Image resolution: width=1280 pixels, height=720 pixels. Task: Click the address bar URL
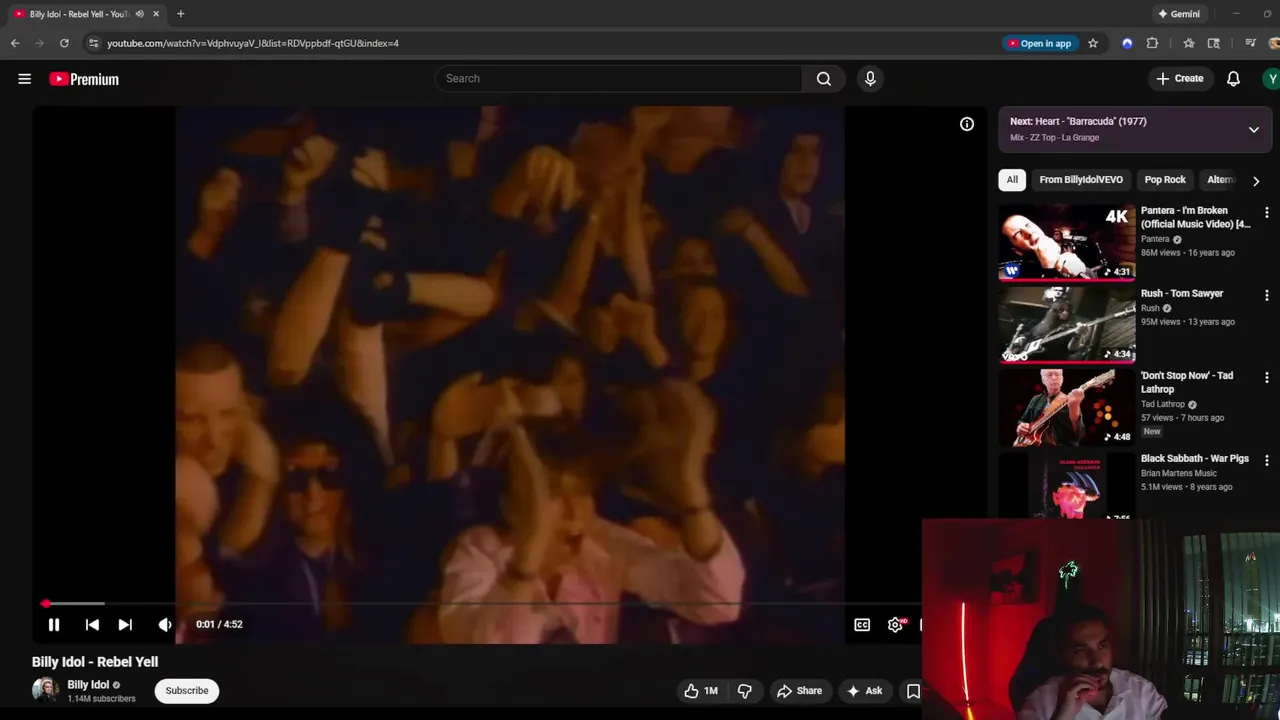tap(253, 44)
